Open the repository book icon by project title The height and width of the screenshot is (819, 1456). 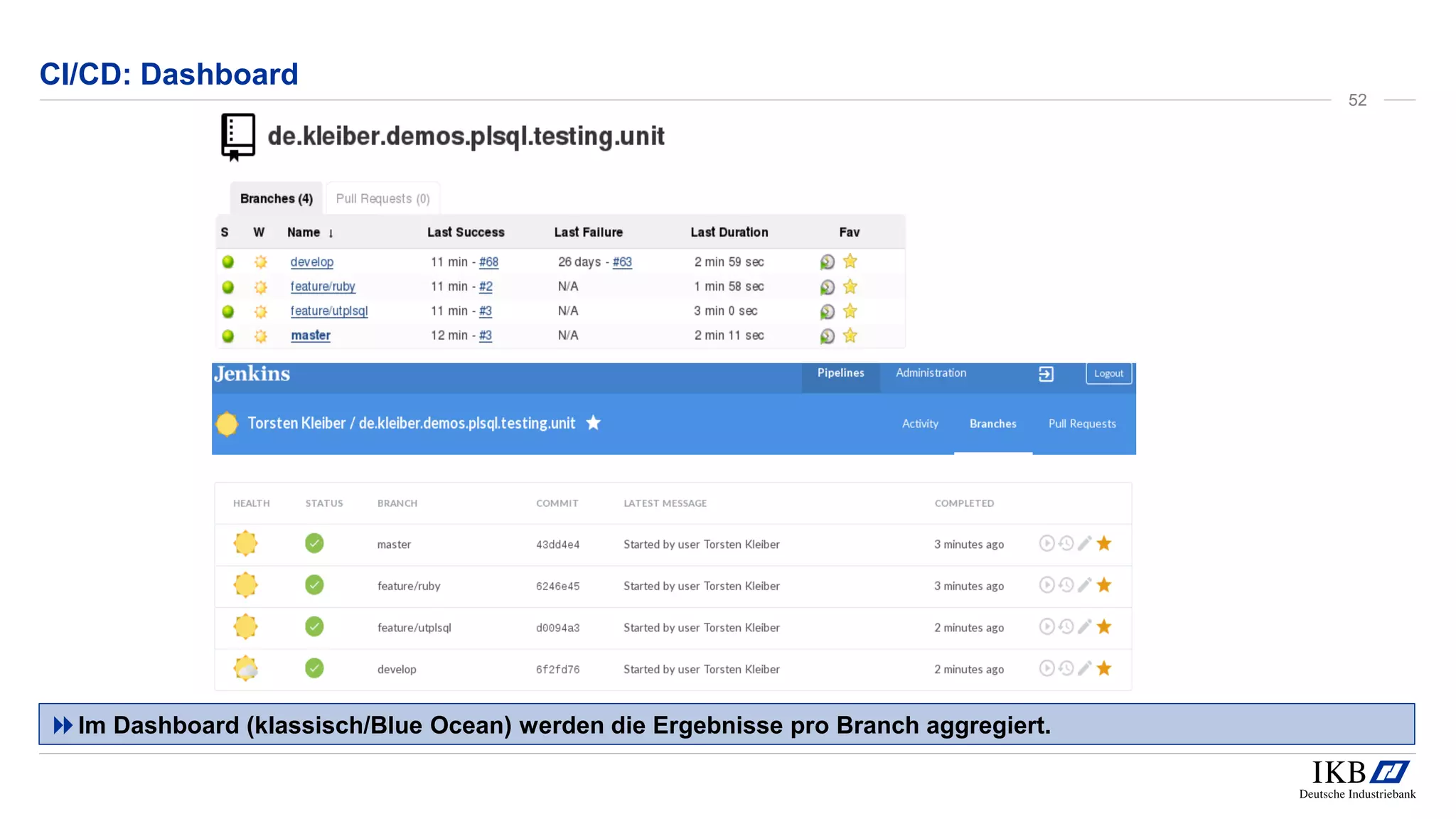pyautogui.click(x=238, y=136)
